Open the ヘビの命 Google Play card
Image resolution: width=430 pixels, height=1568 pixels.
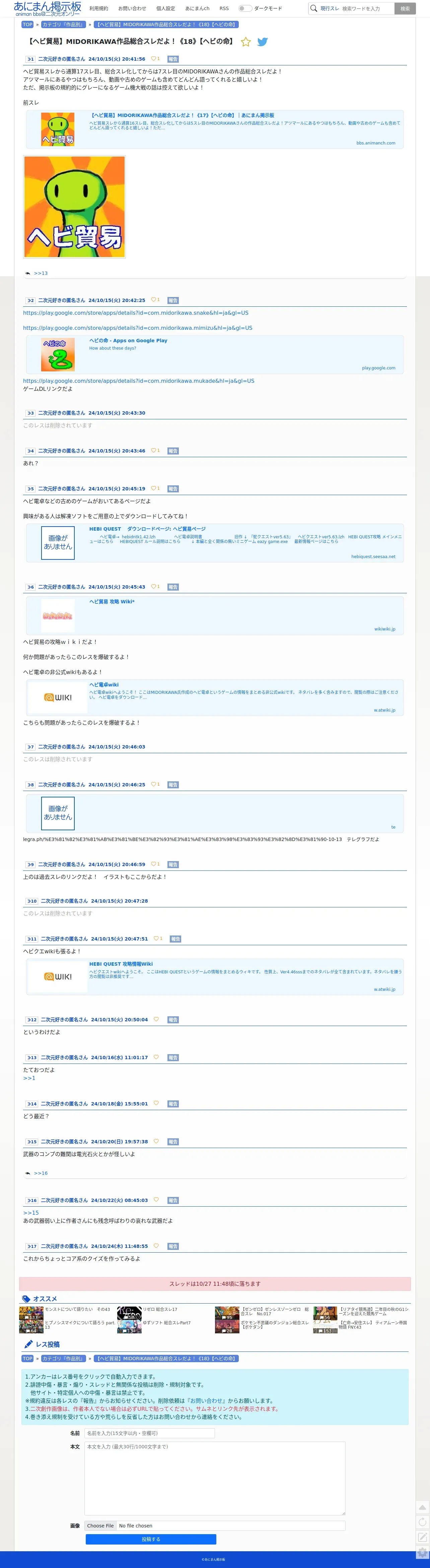coord(215,354)
